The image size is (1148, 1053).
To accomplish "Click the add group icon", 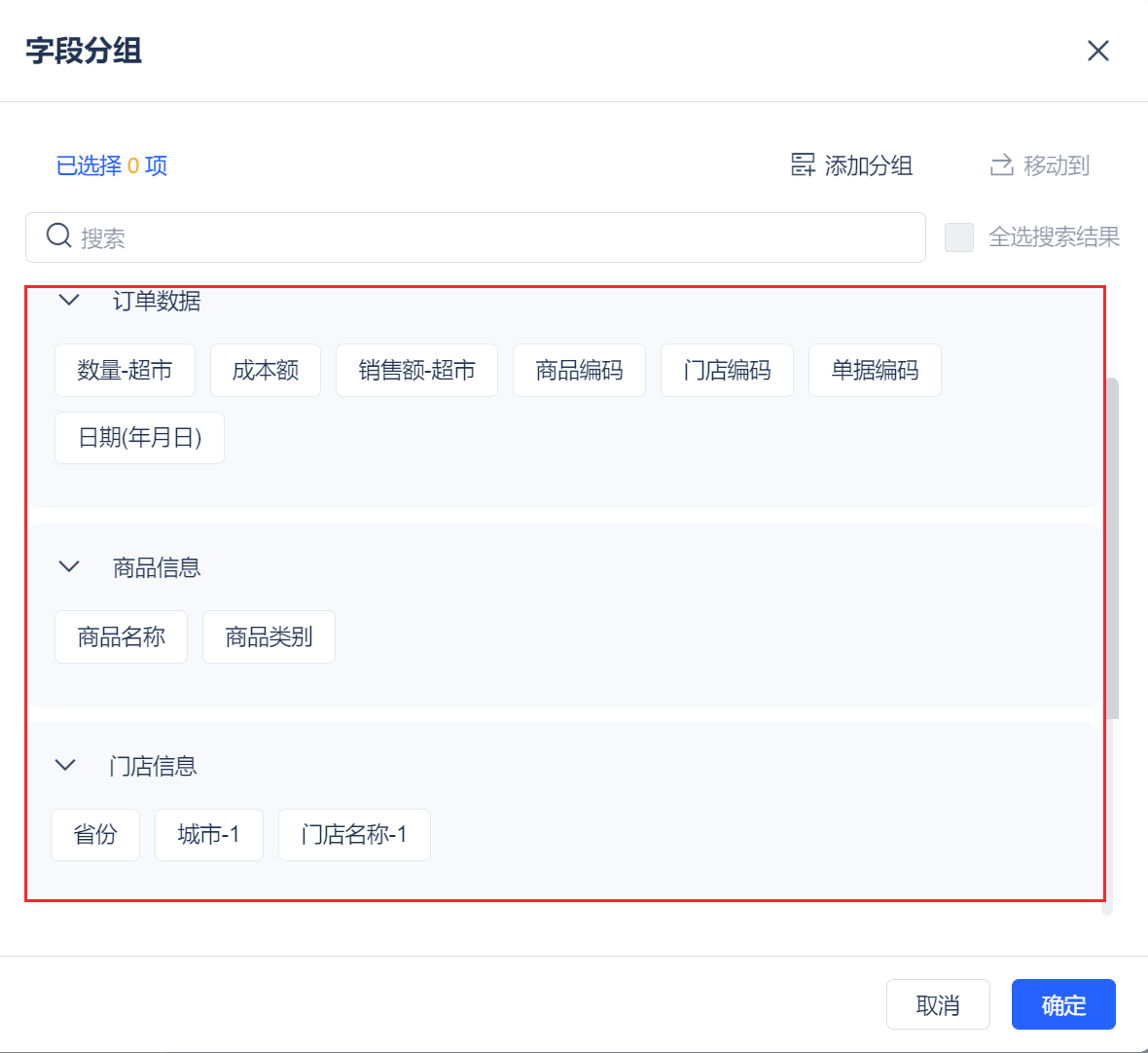I will pos(803,165).
